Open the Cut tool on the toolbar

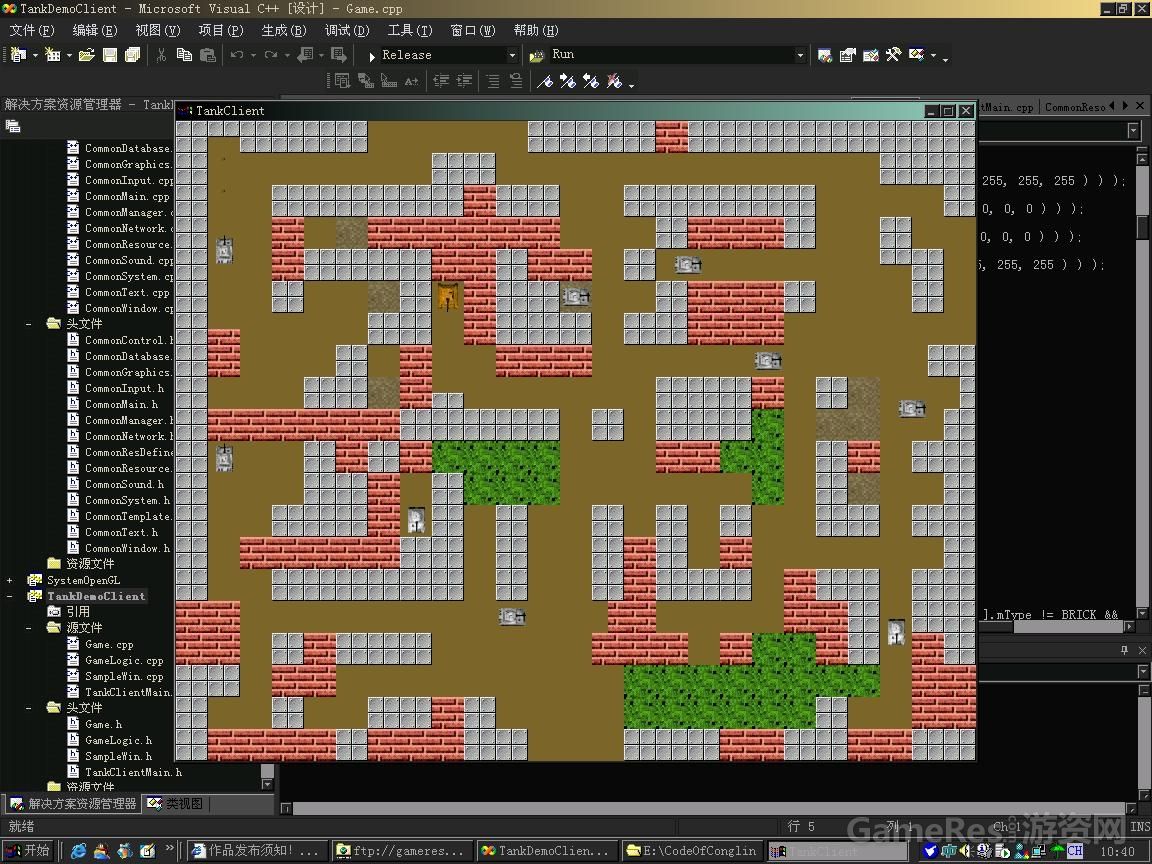(x=161, y=55)
